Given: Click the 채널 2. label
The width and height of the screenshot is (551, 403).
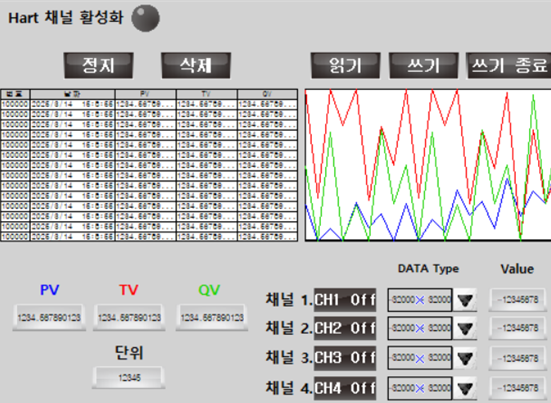Looking at the screenshot, I should click(289, 328).
